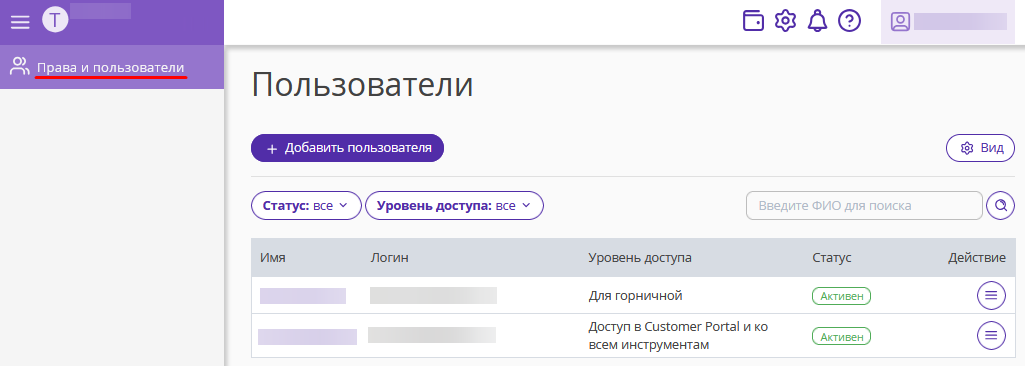Open action menu for Для горничной user

991,295
